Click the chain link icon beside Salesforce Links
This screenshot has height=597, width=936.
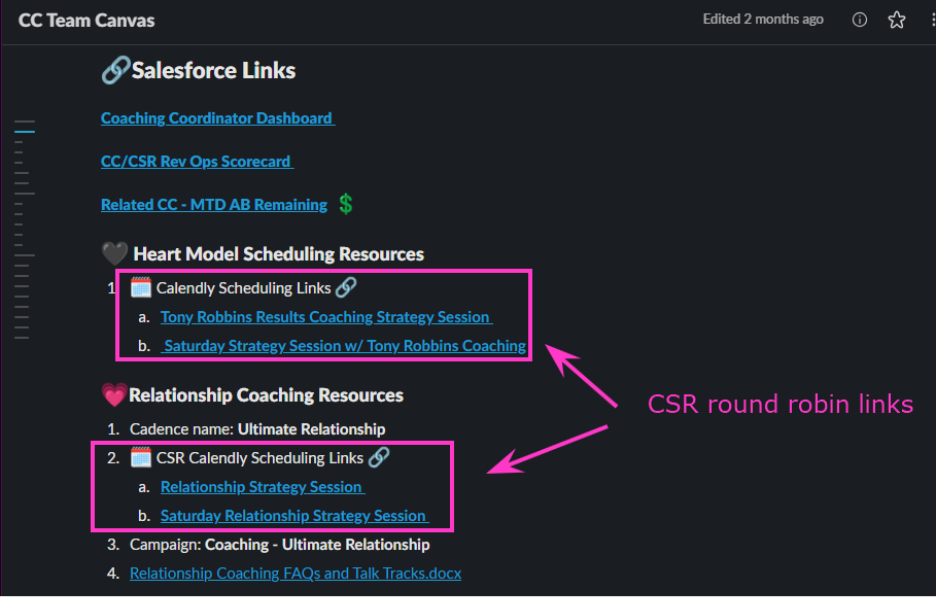click(115, 70)
